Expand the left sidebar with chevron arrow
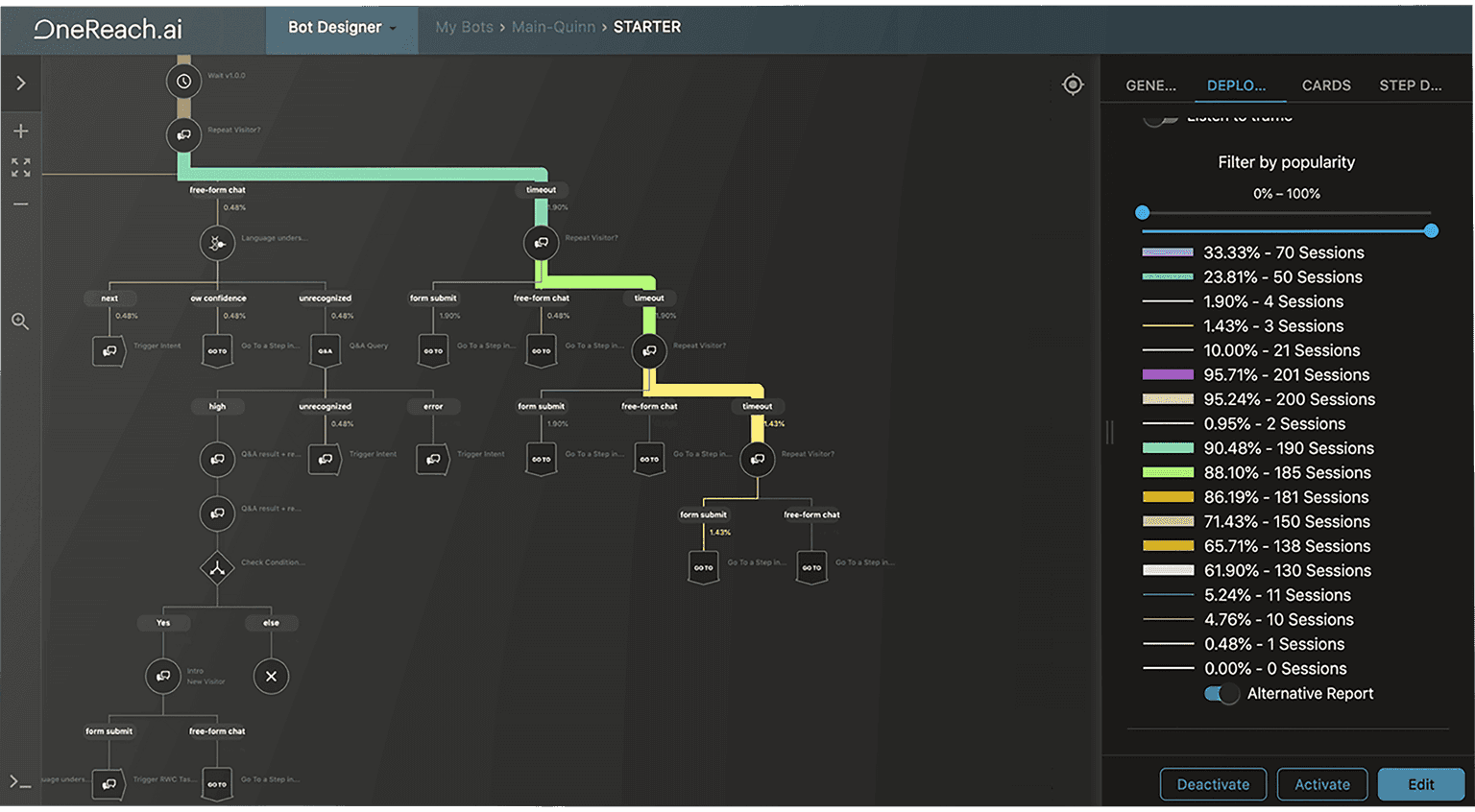This screenshot has width=1475, height=812. 21,84
